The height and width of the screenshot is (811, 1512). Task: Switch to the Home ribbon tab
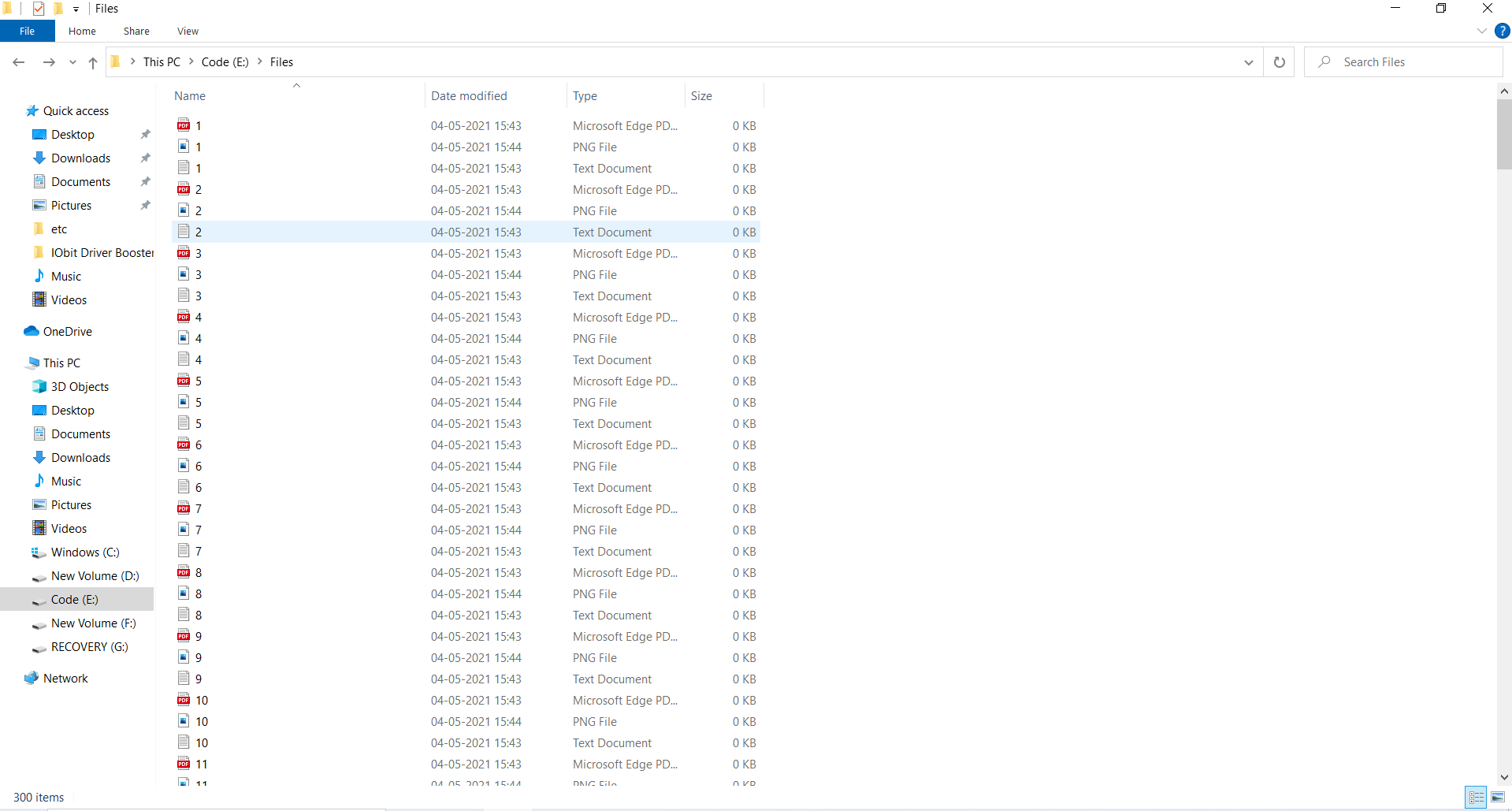pyautogui.click(x=82, y=31)
